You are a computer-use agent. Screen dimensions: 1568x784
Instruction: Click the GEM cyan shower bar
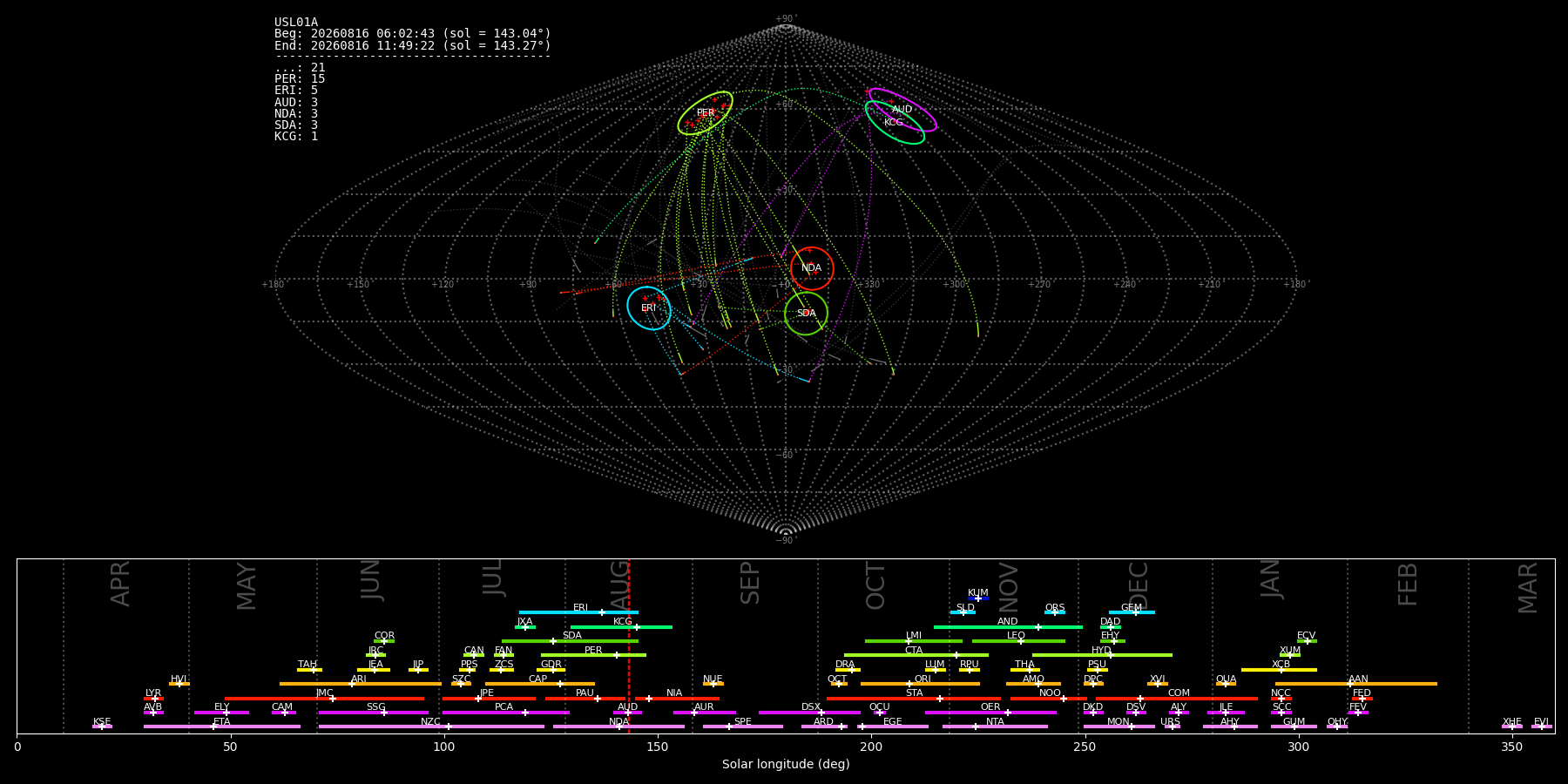click(1132, 612)
